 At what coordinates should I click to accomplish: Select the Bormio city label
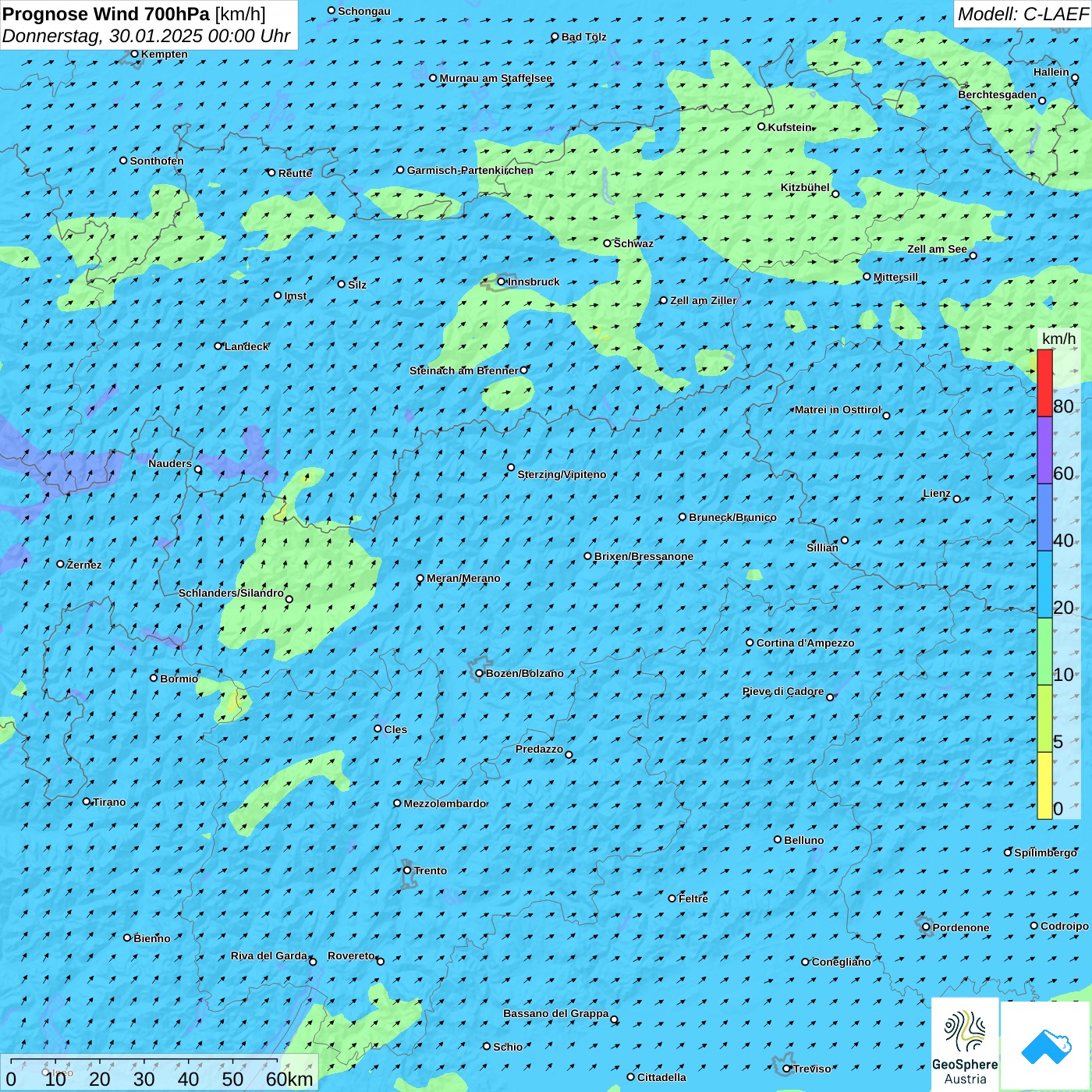pos(179,679)
